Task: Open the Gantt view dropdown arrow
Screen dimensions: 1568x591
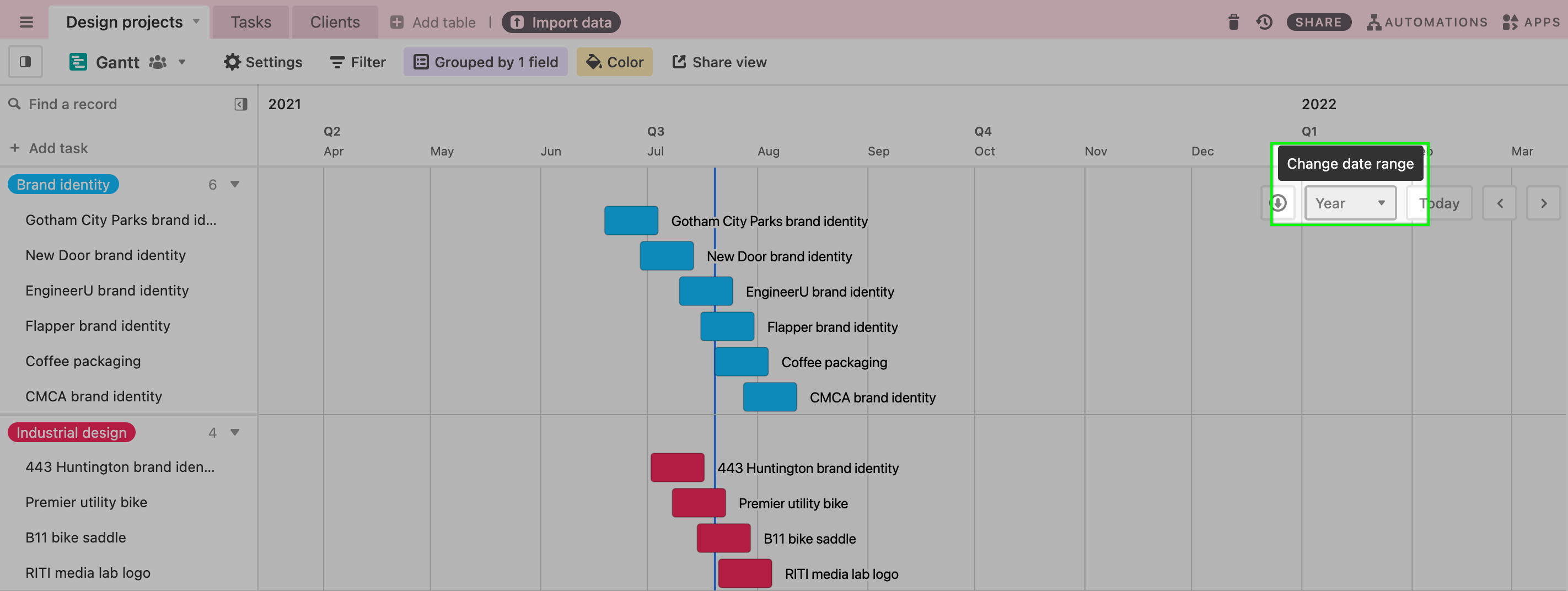Action: point(182,62)
